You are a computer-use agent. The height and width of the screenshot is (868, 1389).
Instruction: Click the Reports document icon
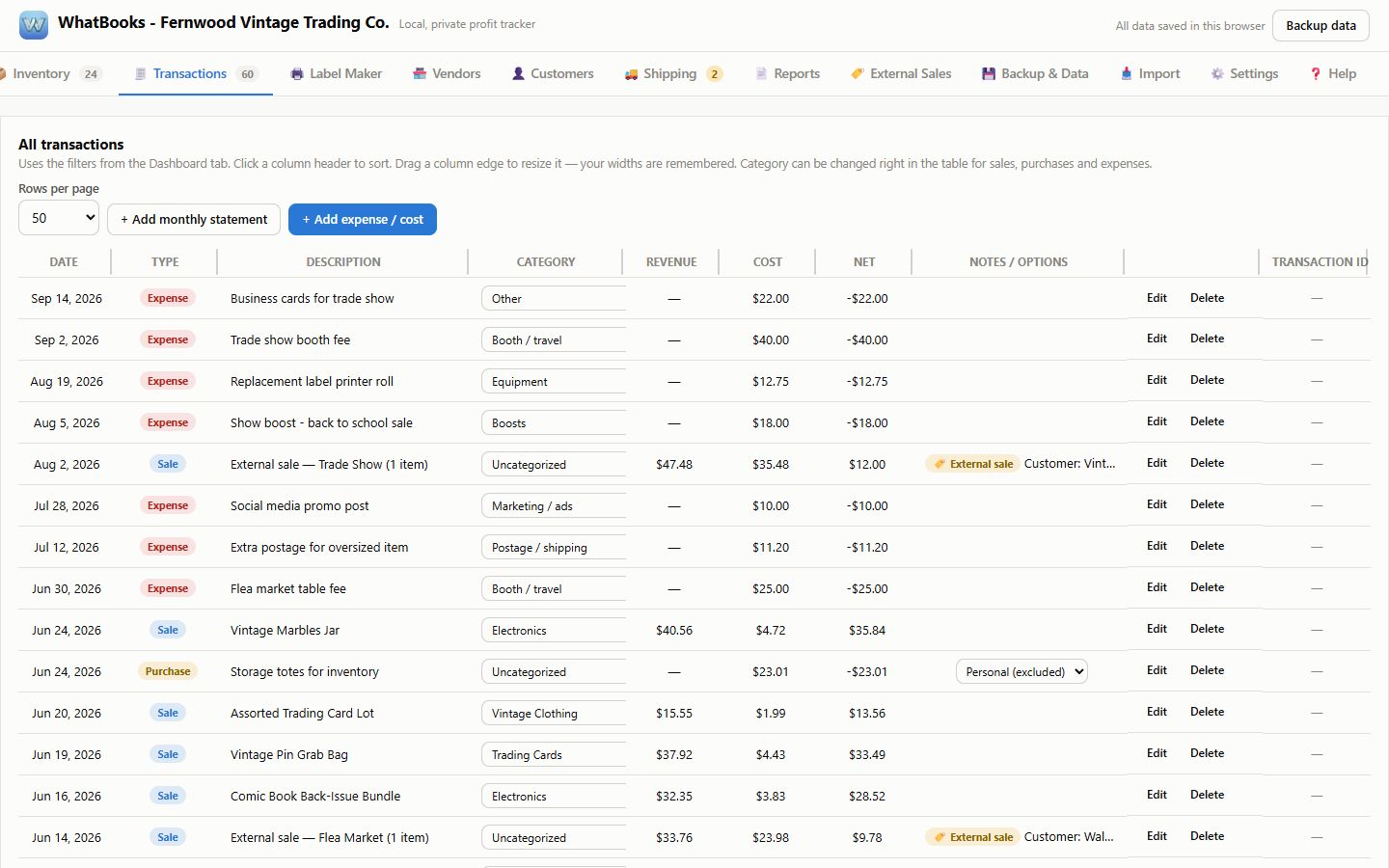tap(761, 74)
